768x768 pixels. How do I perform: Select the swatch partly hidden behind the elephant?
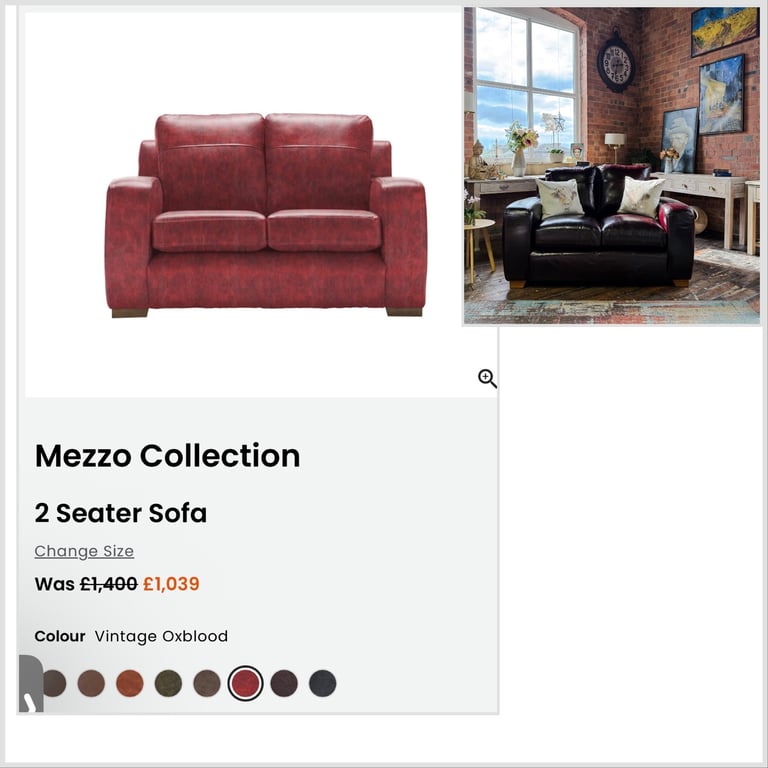[x=55, y=683]
